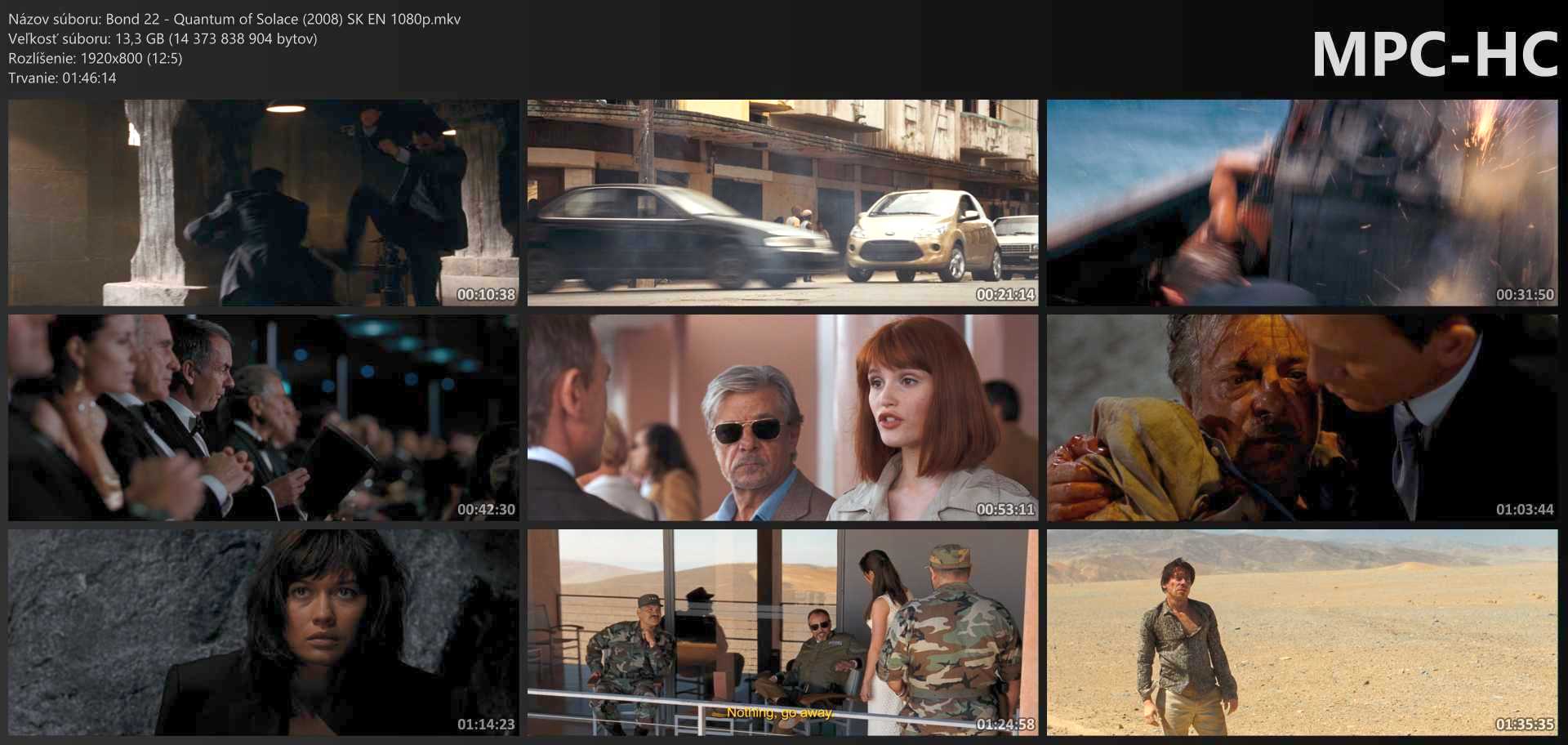
Task: Select the gold Ford car thumbnail
Action: coord(782,203)
